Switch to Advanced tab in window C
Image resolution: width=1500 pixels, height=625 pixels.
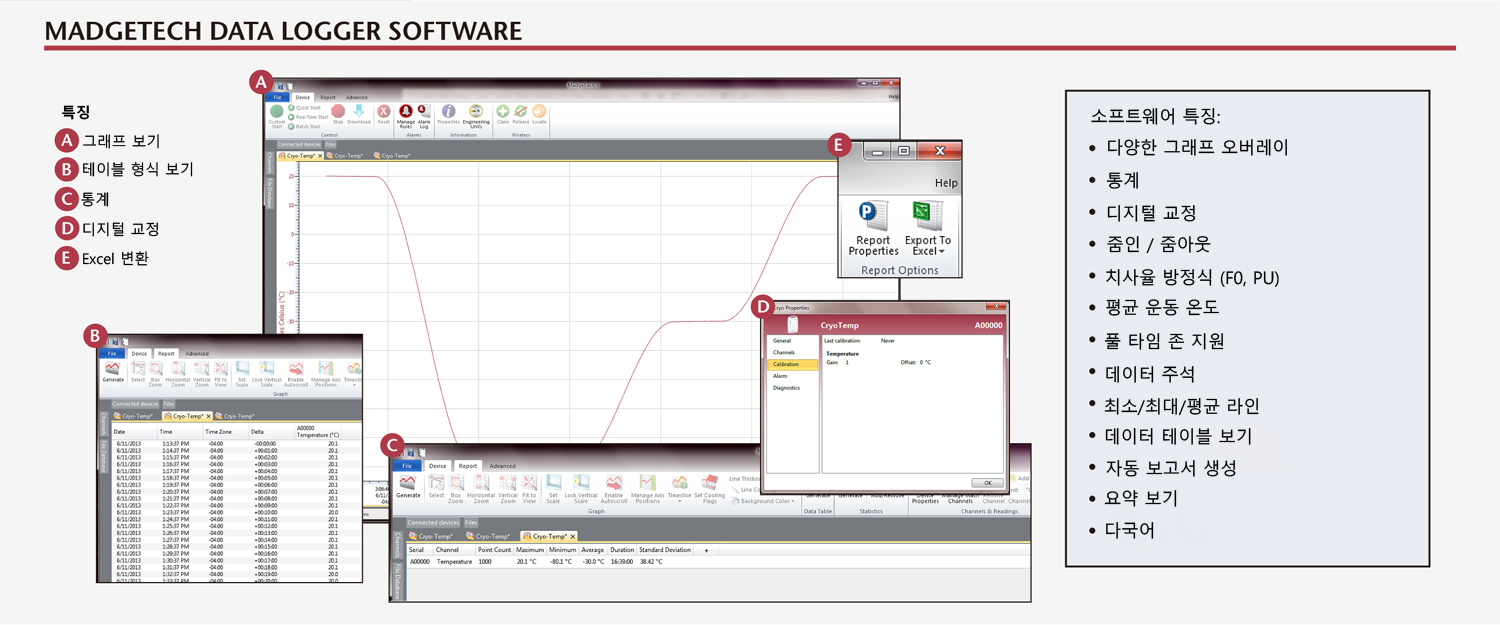pyautogui.click(x=503, y=466)
